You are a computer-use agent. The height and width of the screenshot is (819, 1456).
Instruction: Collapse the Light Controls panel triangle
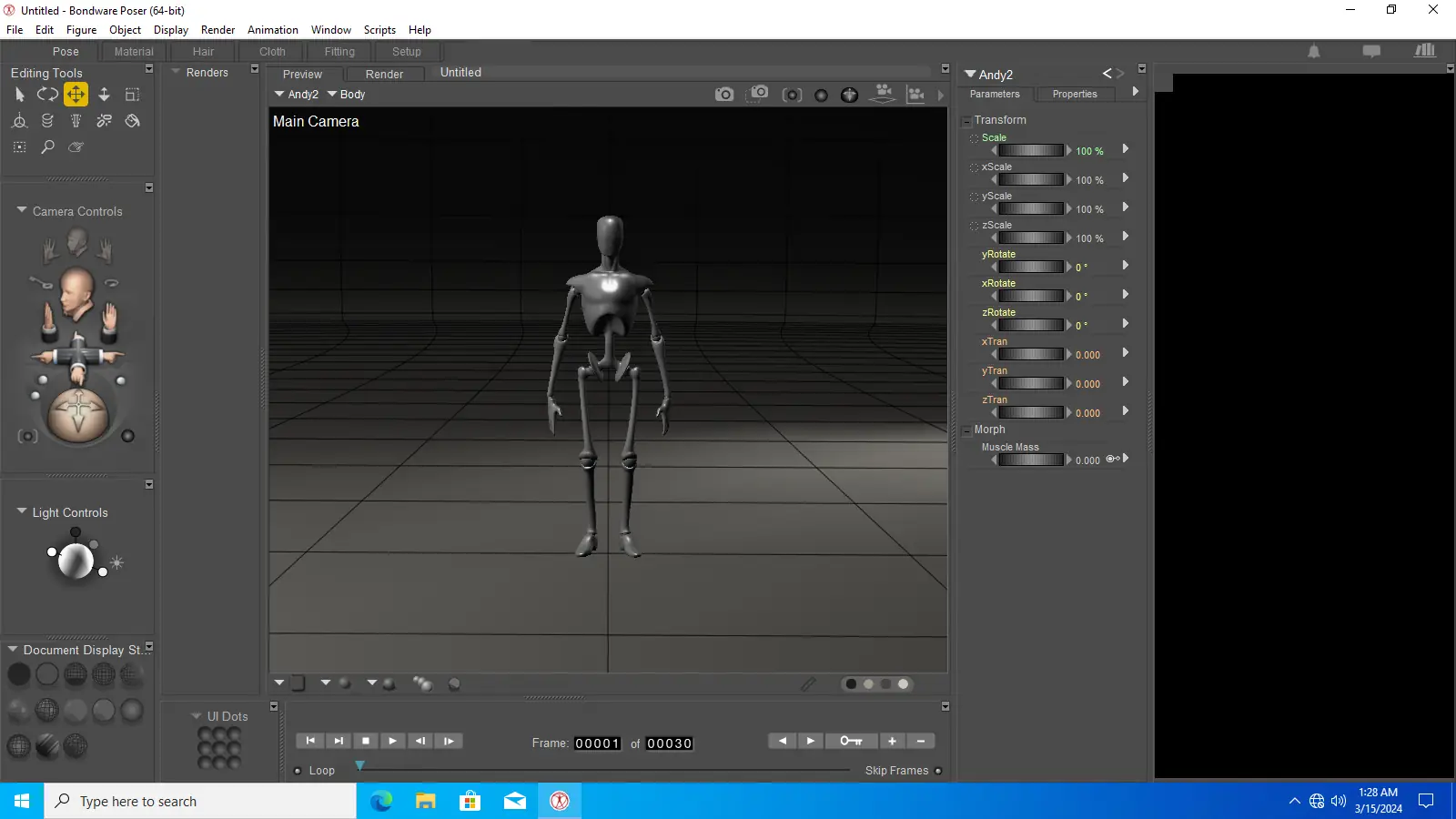(22, 511)
